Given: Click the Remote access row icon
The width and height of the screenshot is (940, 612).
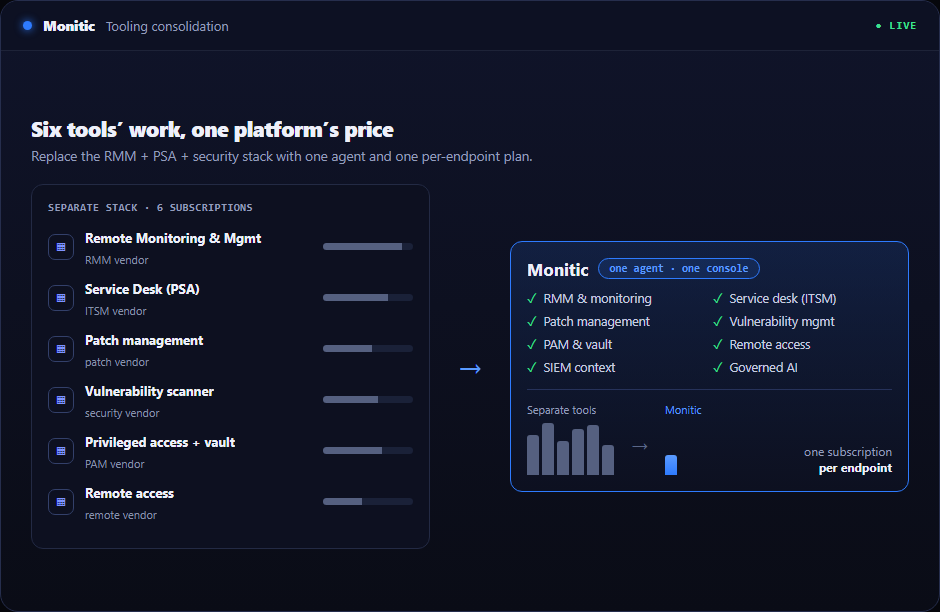Looking at the screenshot, I should coord(61,502).
